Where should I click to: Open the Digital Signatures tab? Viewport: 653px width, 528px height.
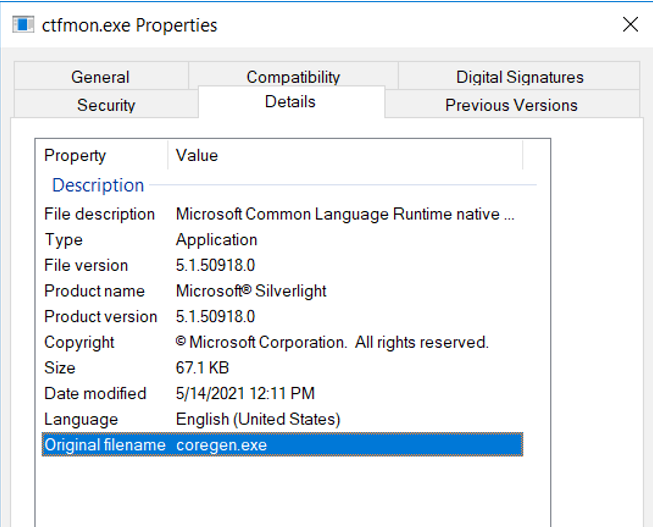pos(519,77)
